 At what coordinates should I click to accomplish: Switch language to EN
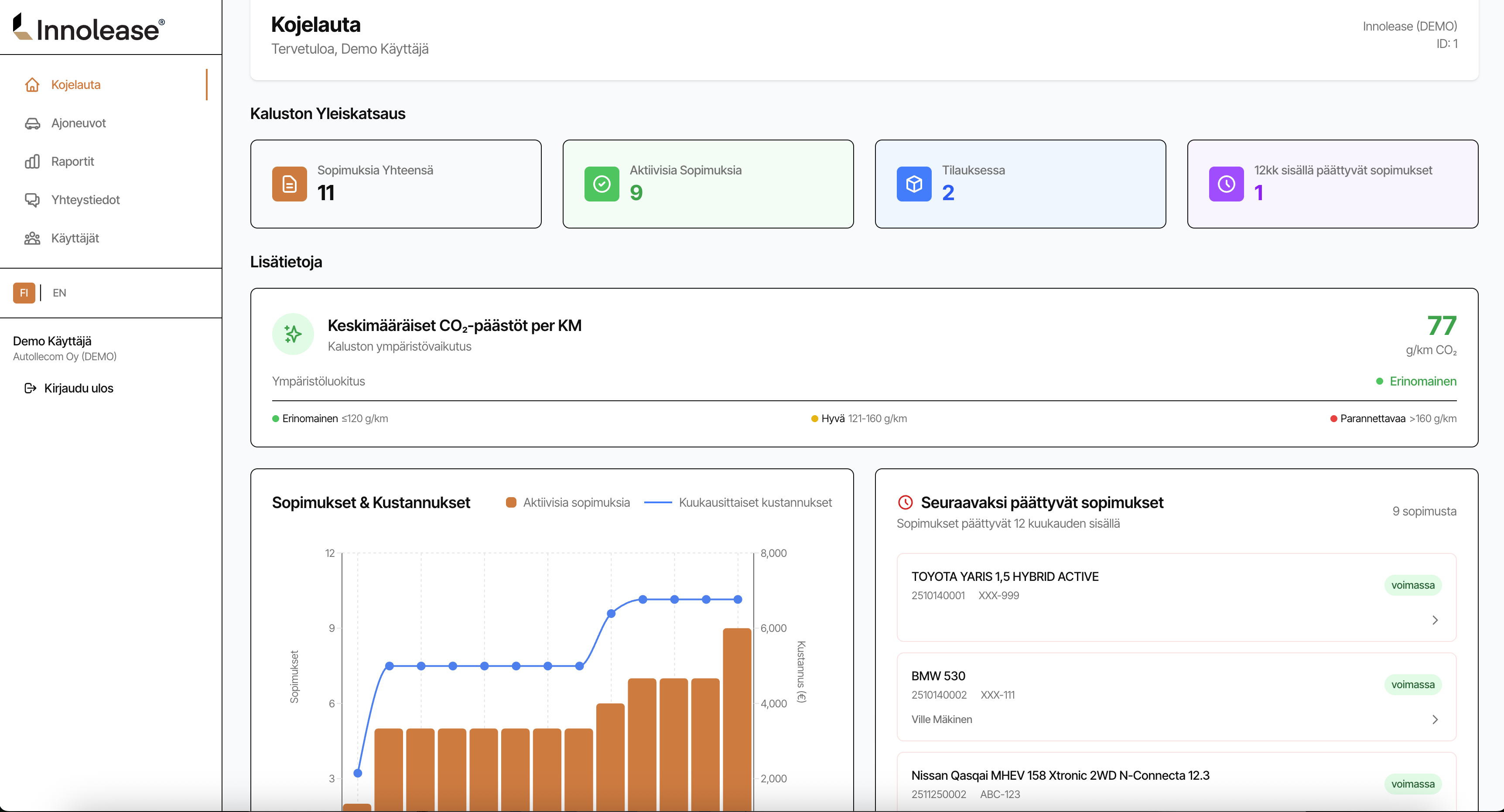pyautogui.click(x=59, y=293)
